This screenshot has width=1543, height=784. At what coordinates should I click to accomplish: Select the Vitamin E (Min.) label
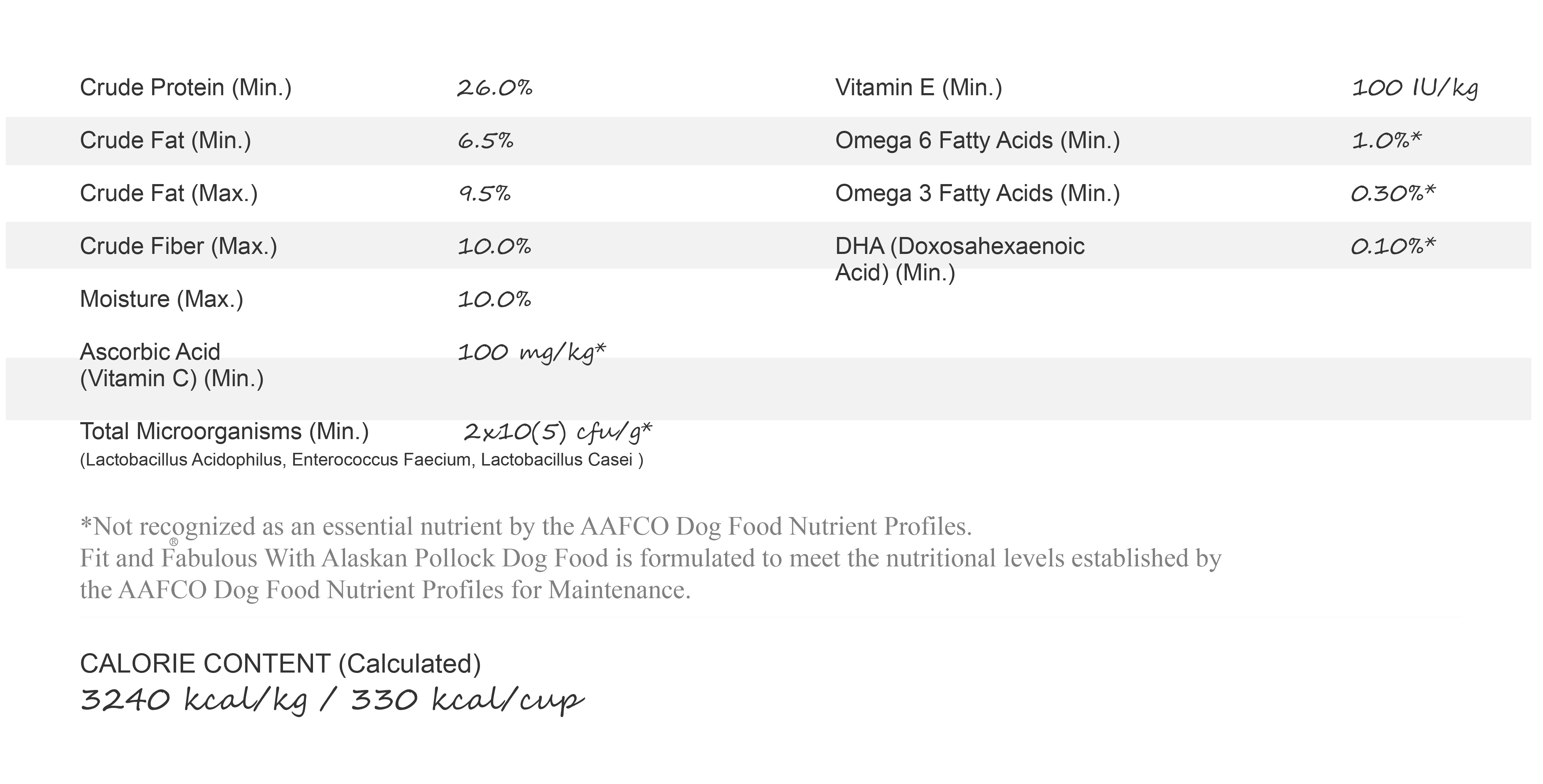point(918,88)
